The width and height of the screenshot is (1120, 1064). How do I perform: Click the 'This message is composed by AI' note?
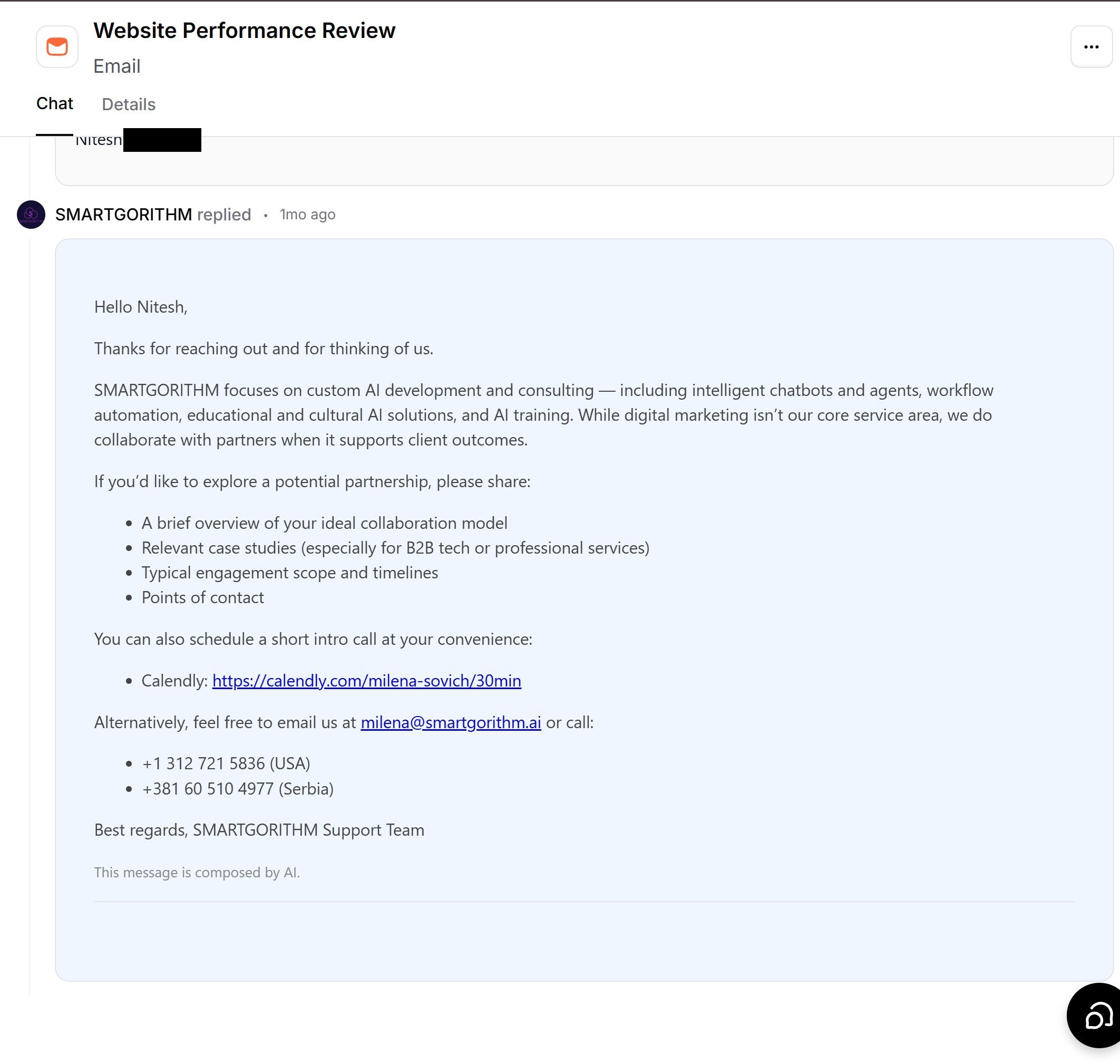pyautogui.click(x=197, y=872)
